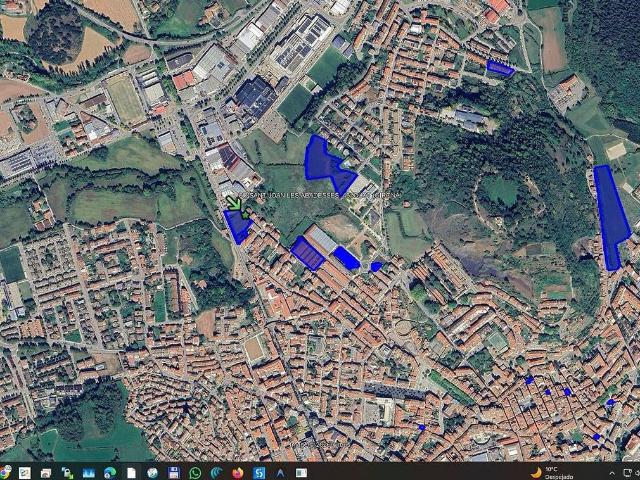Open the dark letter A app icon
Viewport: 640px width, 480px height.
280,473
